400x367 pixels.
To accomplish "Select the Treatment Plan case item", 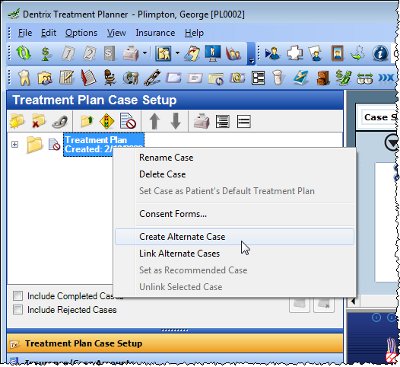I will pos(104,144).
